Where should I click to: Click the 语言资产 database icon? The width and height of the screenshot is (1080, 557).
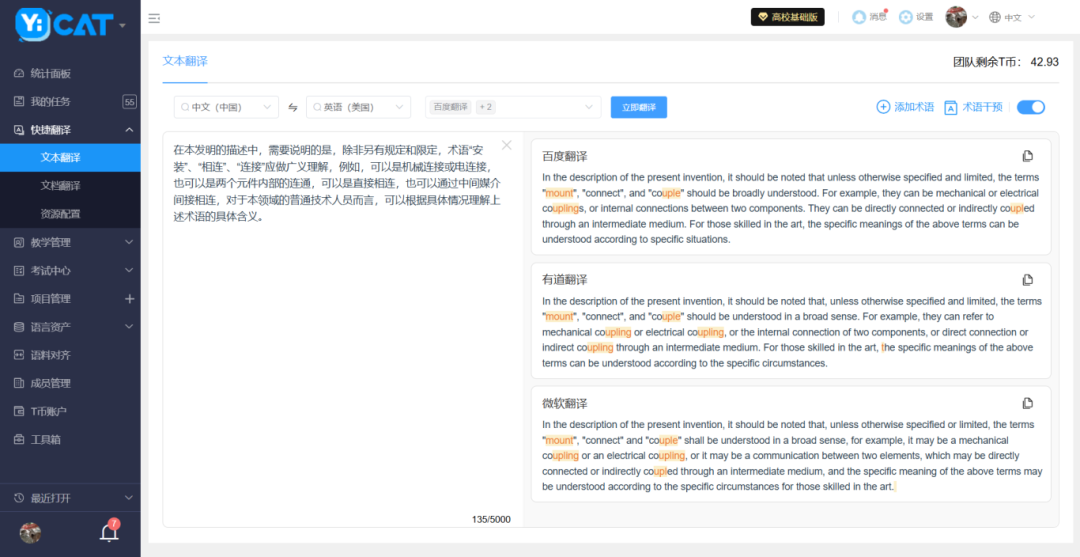19,326
